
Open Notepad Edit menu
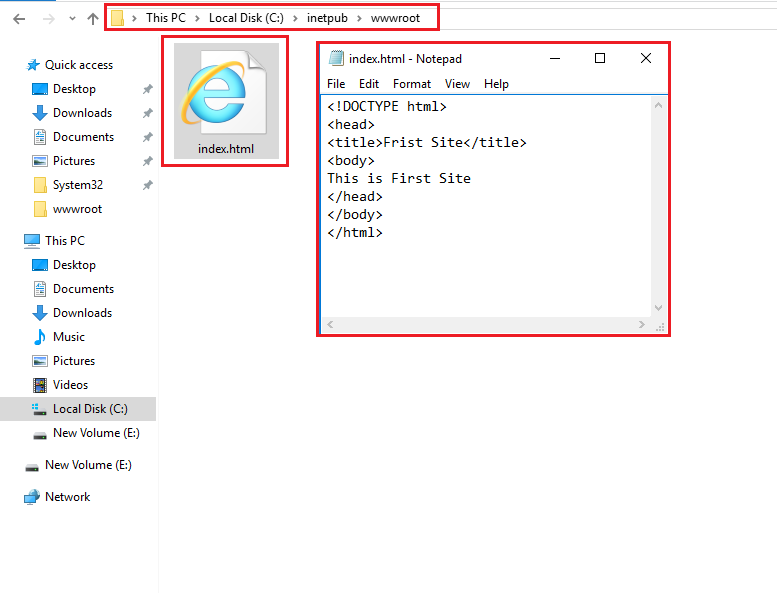pyautogui.click(x=369, y=84)
